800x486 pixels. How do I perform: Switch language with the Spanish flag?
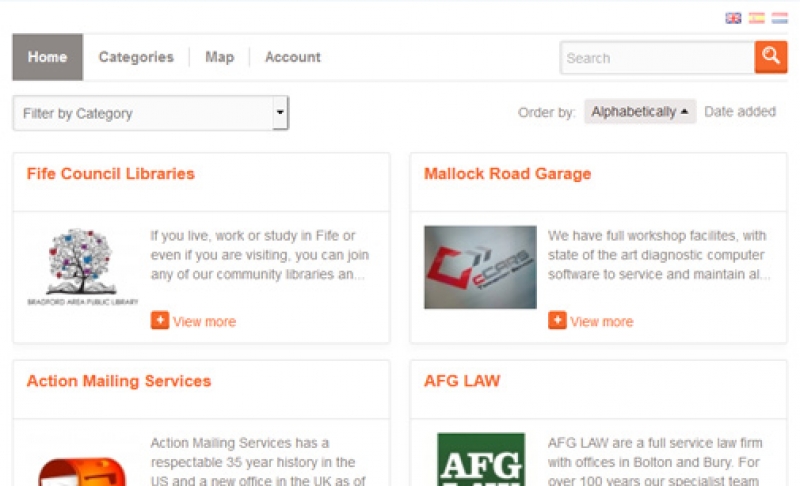[757, 18]
